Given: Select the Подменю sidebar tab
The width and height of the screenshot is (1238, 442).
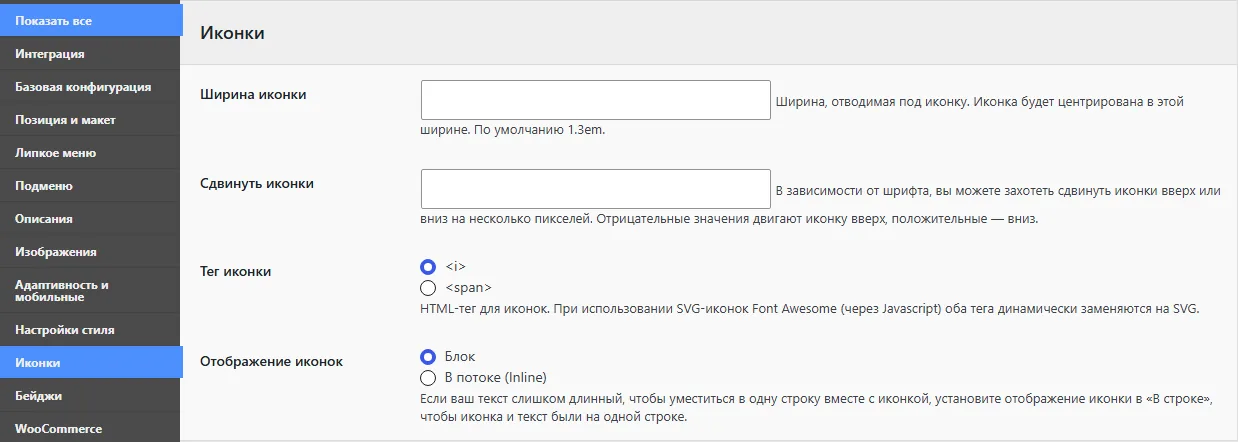Looking at the screenshot, I should pyautogui.click(x=90, y=186).
